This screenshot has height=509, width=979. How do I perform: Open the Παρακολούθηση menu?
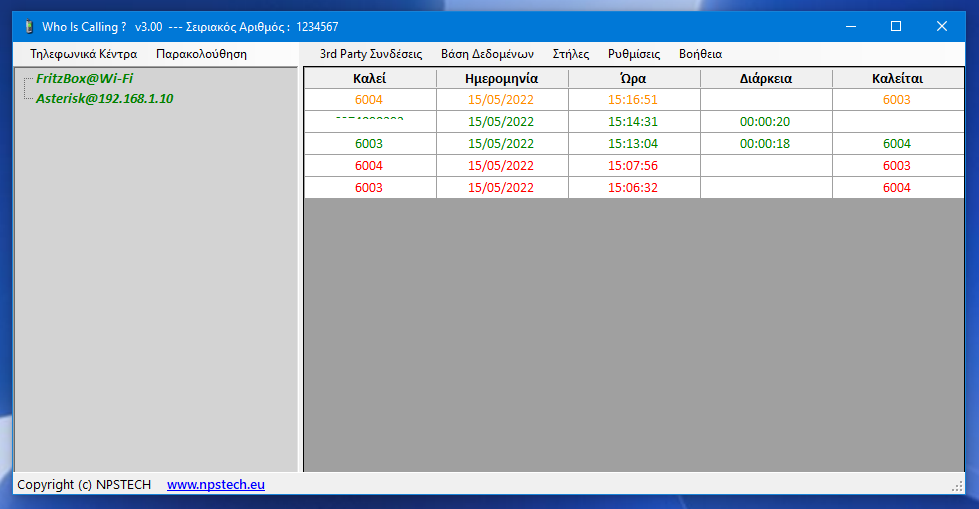[x=201, y=54]
